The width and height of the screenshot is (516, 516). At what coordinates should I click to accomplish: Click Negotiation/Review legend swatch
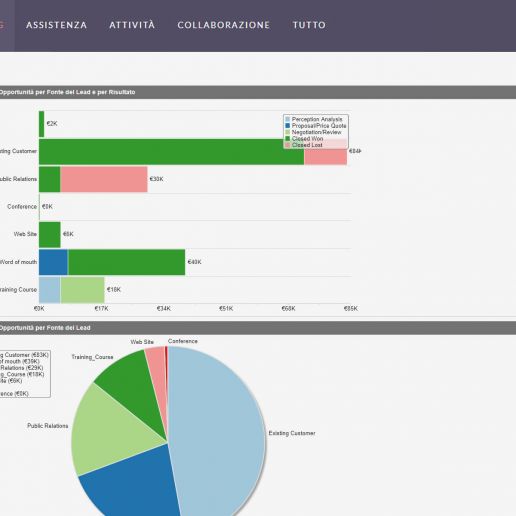[288, 132]
